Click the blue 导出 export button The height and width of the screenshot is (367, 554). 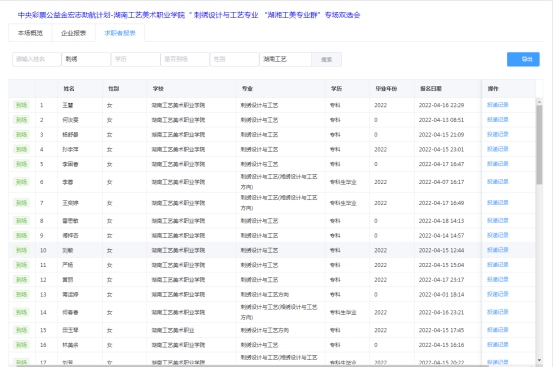(x=523, y=59)
